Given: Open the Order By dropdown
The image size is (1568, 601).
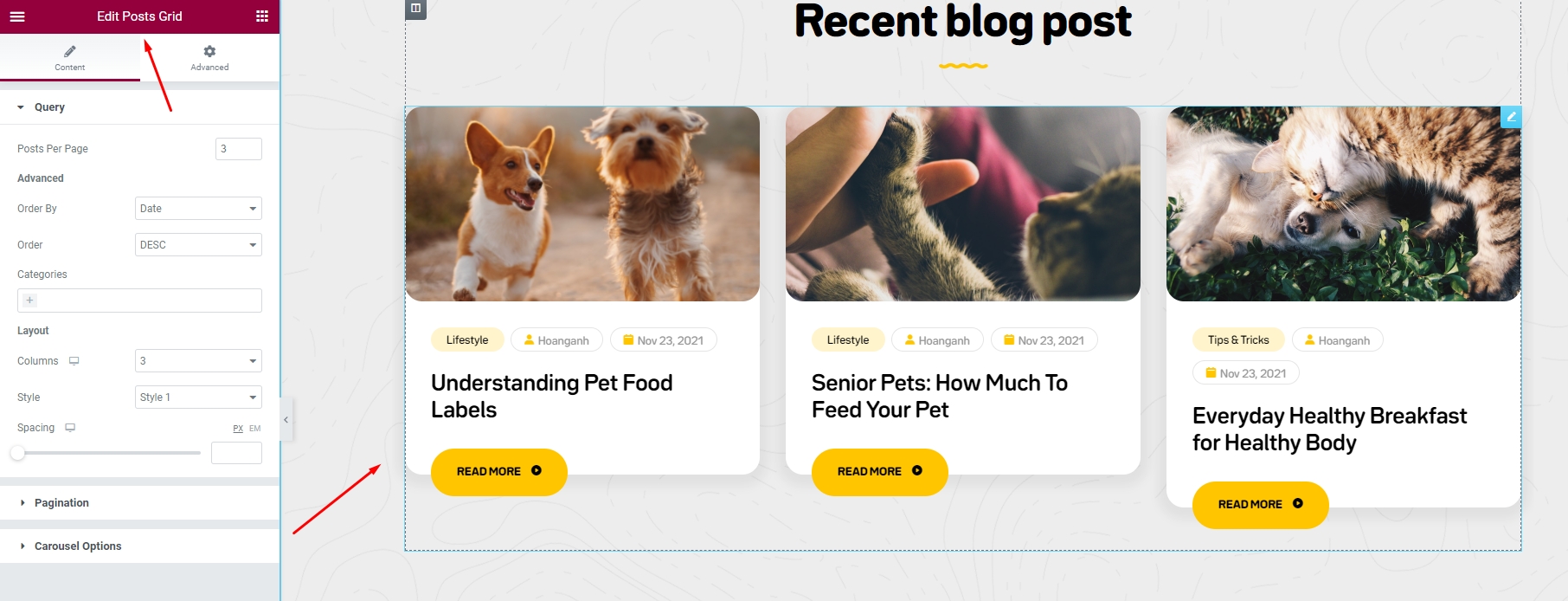Looking at the screenshot, I should click(x=198, y=209).
